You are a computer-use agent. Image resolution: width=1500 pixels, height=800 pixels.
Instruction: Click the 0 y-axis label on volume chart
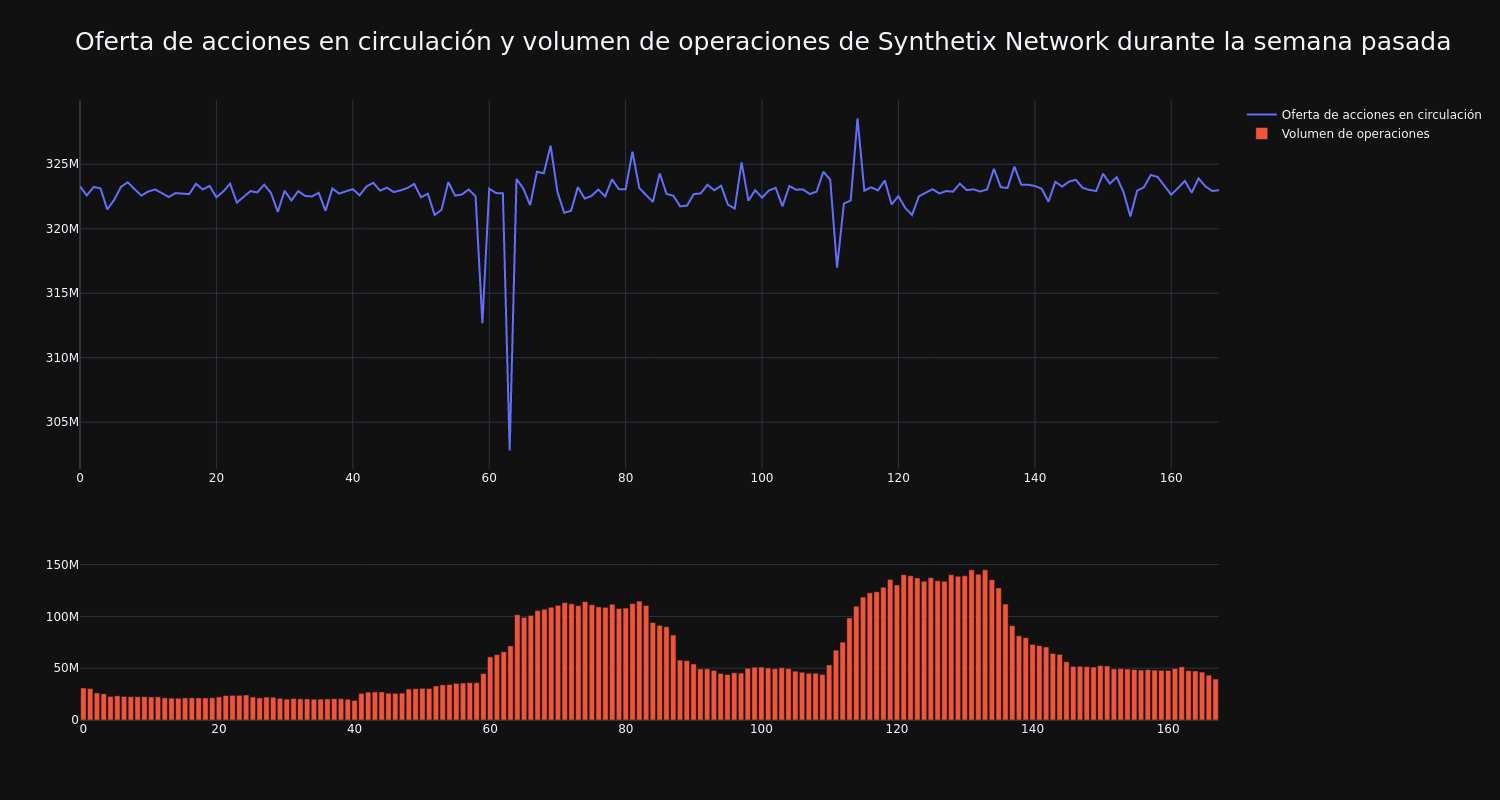point(74,720)
